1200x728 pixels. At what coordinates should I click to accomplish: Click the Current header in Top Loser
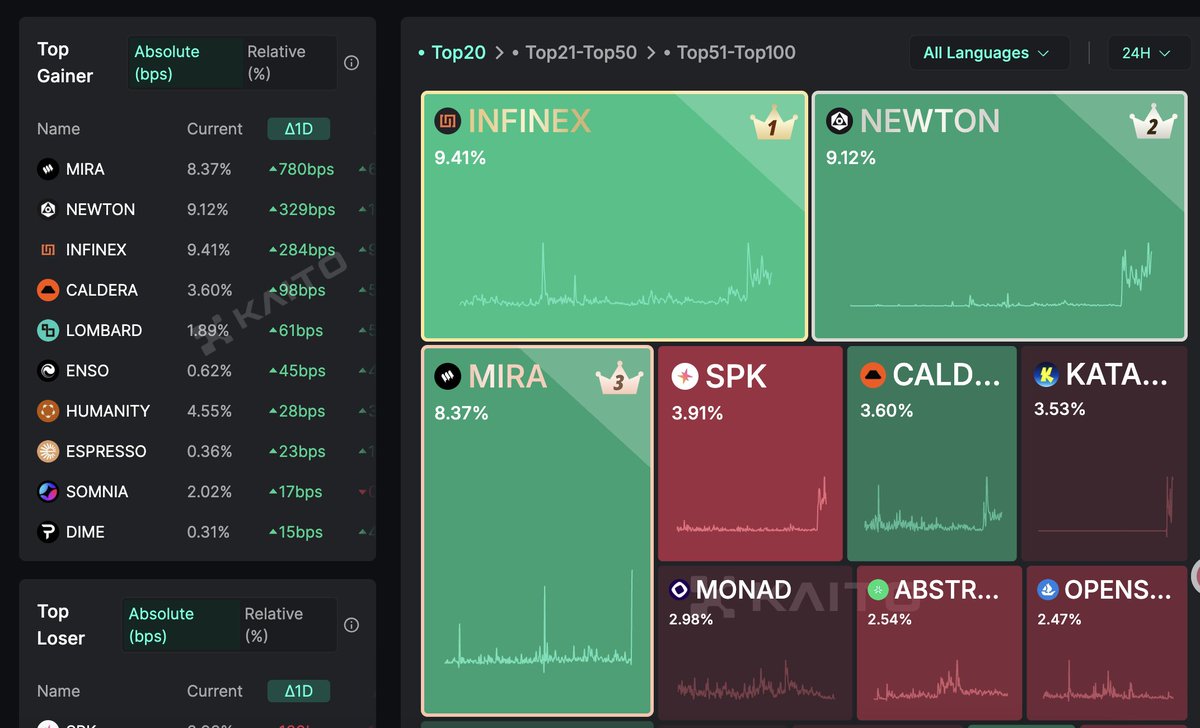[215, 691]
